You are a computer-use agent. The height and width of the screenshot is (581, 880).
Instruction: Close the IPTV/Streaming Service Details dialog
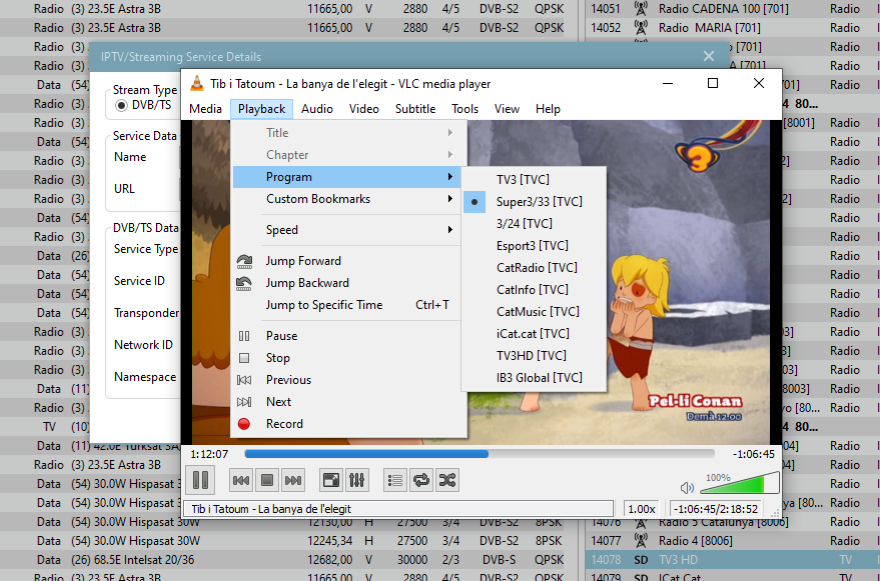pyautogui.click(x=709, y=56)
